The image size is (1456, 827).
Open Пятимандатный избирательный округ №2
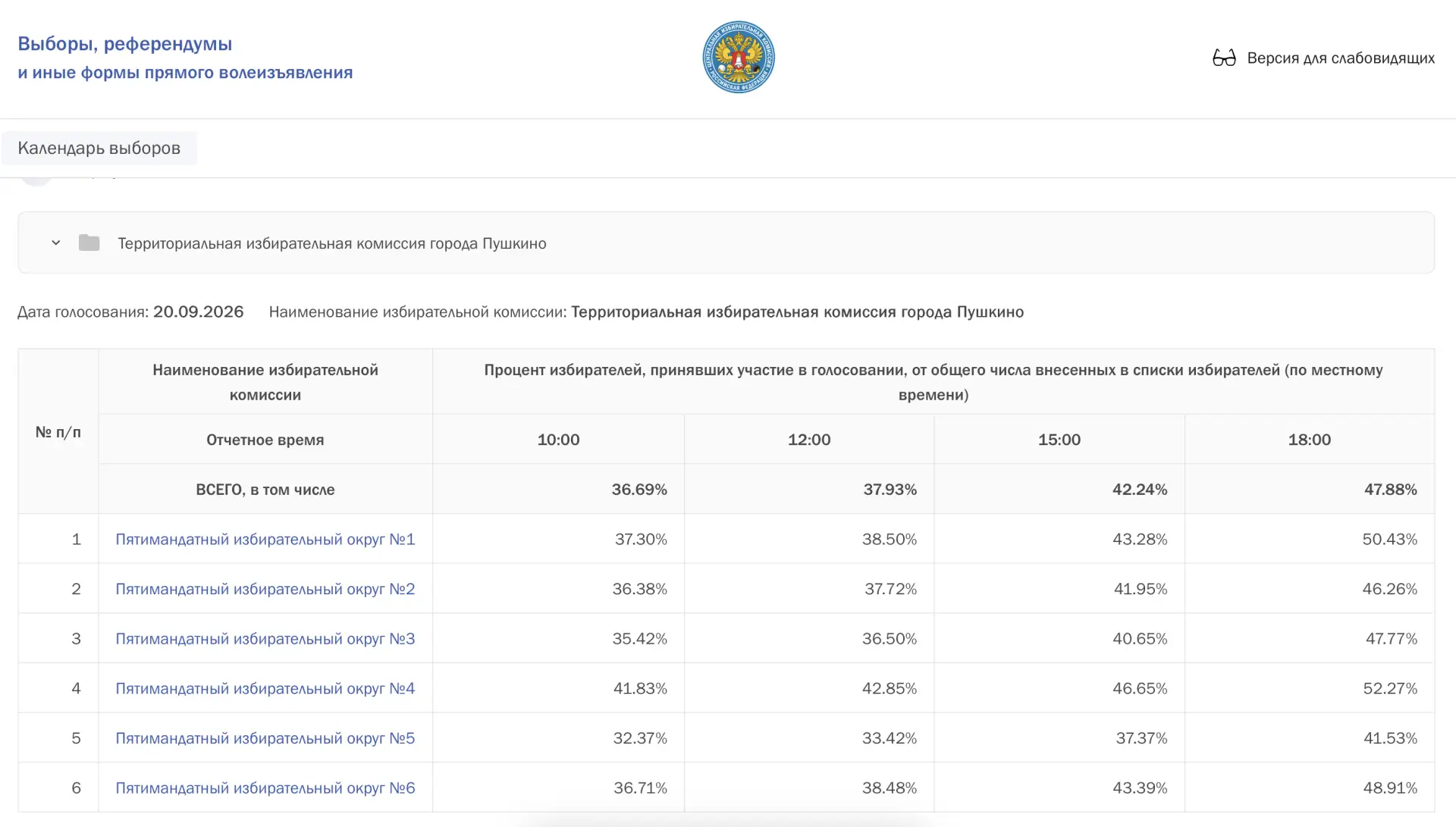[265, 589]
